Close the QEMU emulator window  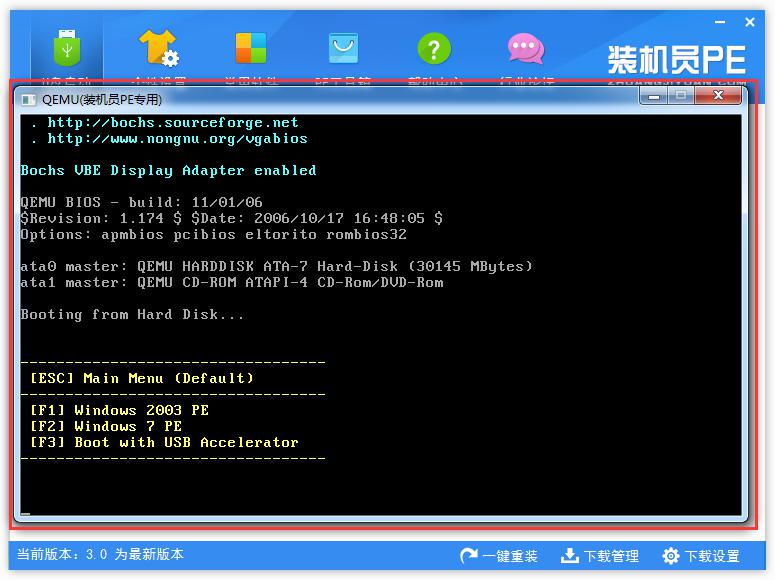pos(719,96)
